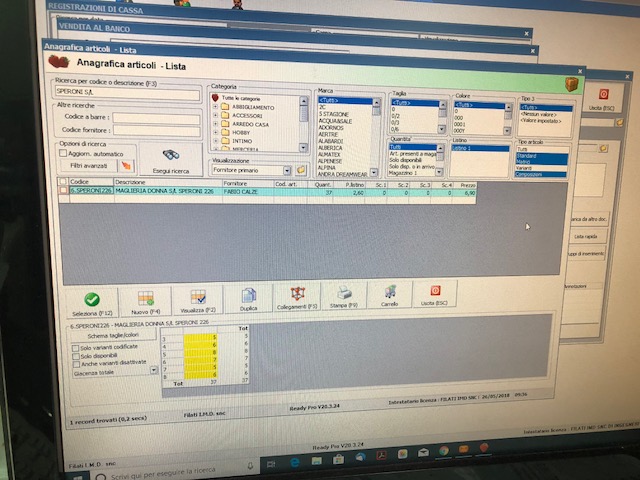Check Solo disponibili option
This screenshot has width=640, height=480.
pos(76,356)
